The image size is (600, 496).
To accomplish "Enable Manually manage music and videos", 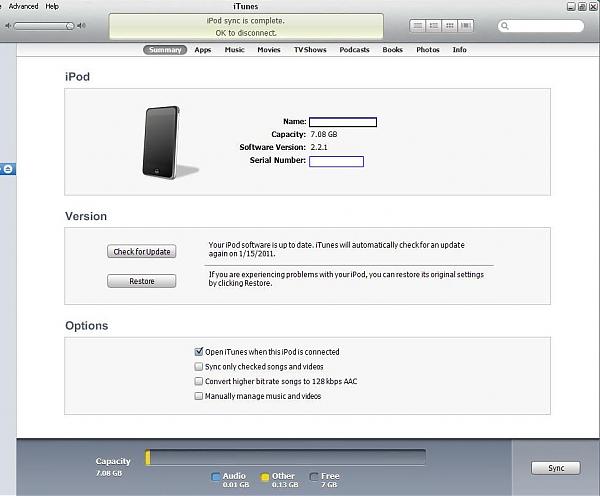I will point(199,396).
